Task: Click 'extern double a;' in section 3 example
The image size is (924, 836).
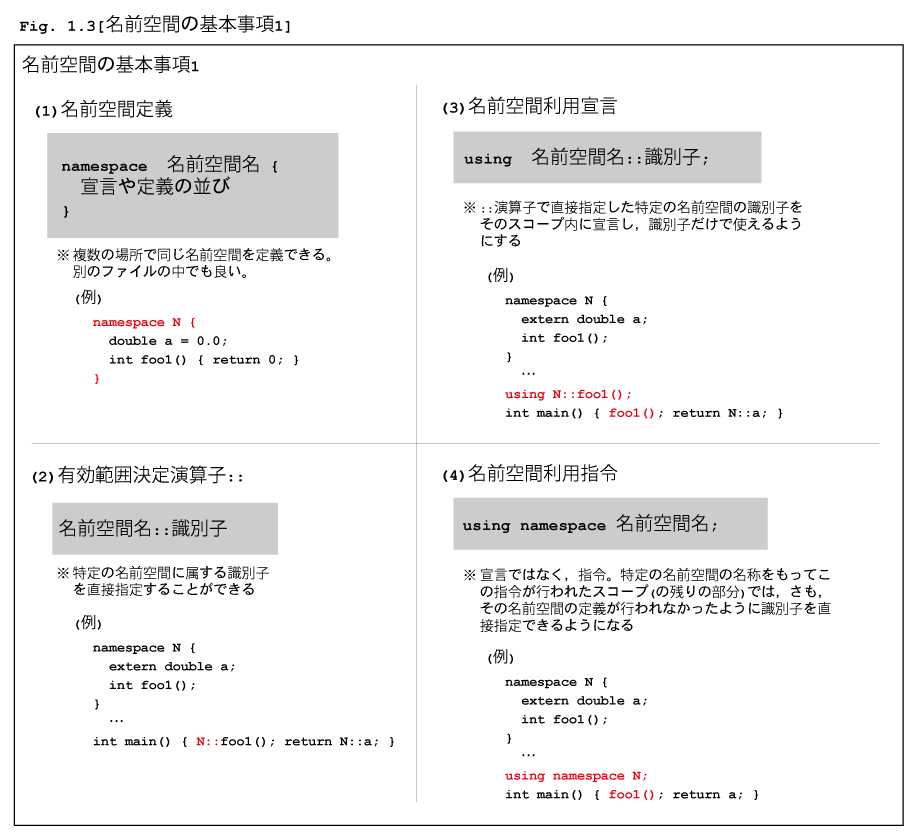Action: click(585, 319)
